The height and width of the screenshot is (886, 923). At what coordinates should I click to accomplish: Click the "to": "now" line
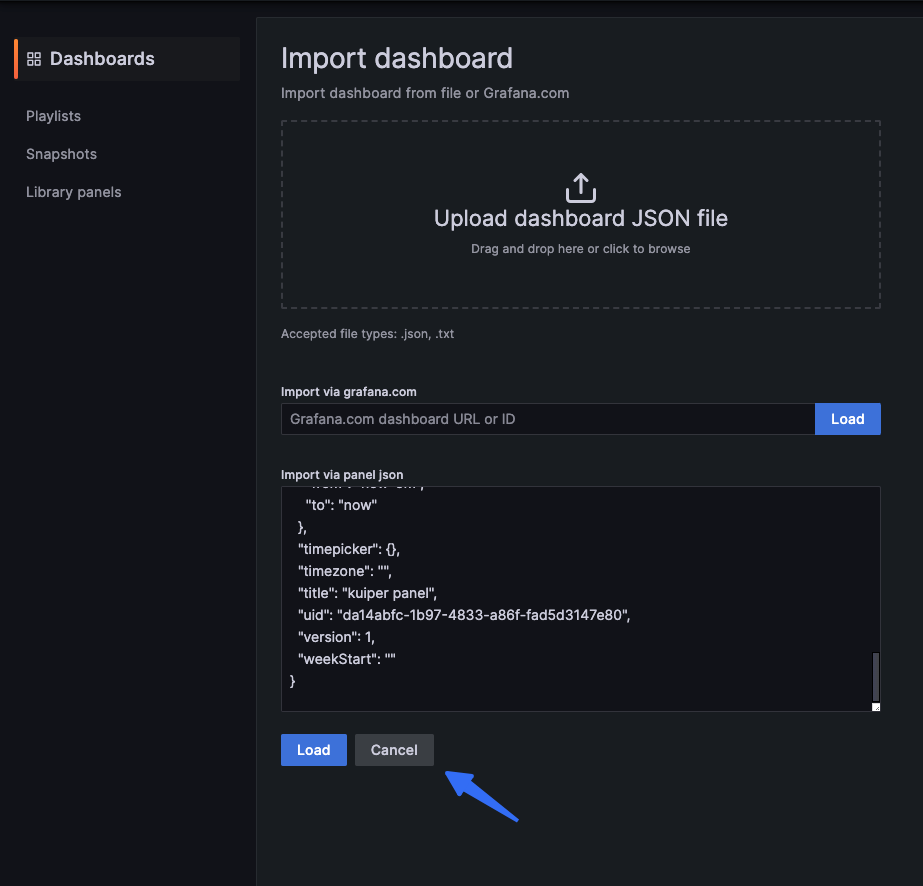341,505
